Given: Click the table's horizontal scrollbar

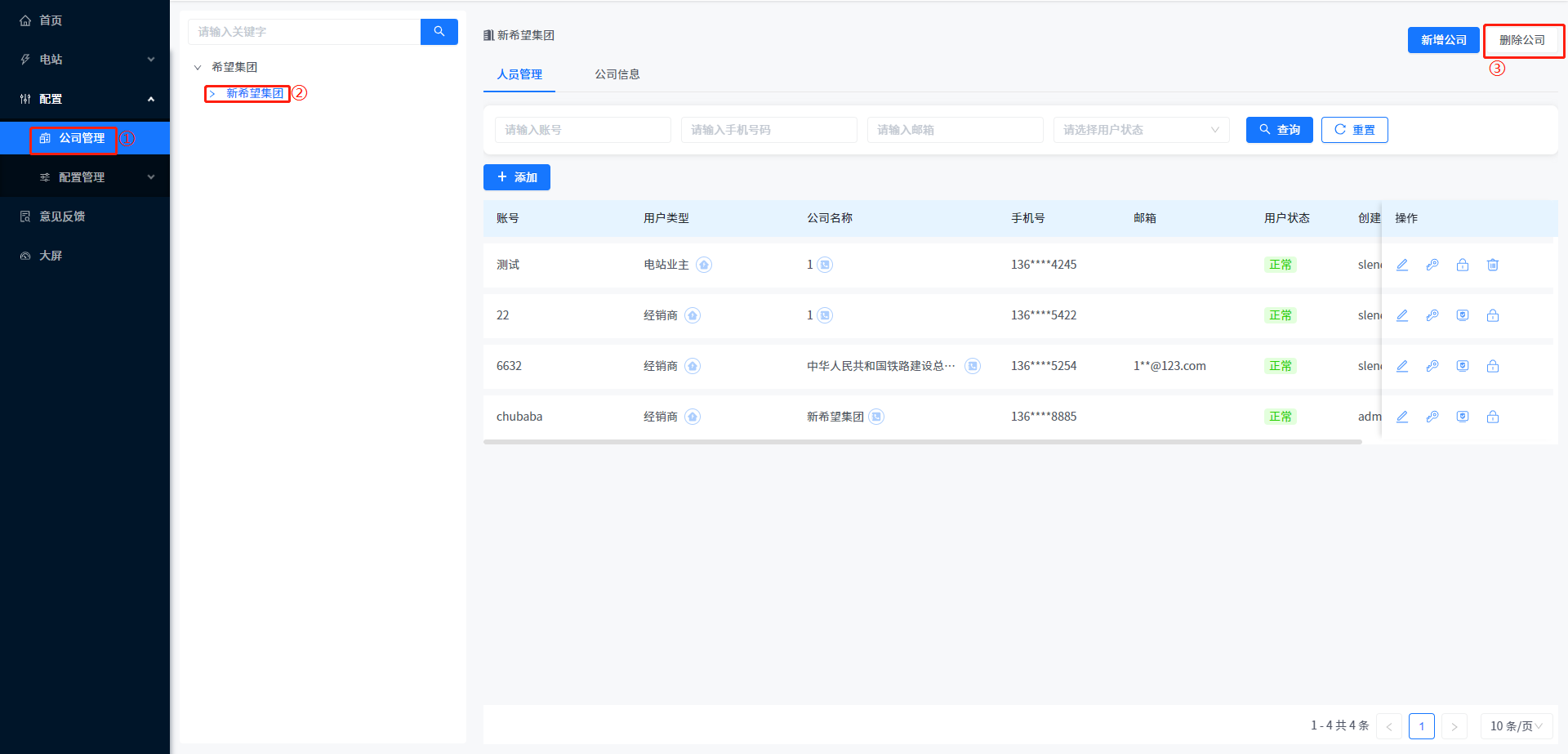Looking at the screenshot, I should coord(922,442).
